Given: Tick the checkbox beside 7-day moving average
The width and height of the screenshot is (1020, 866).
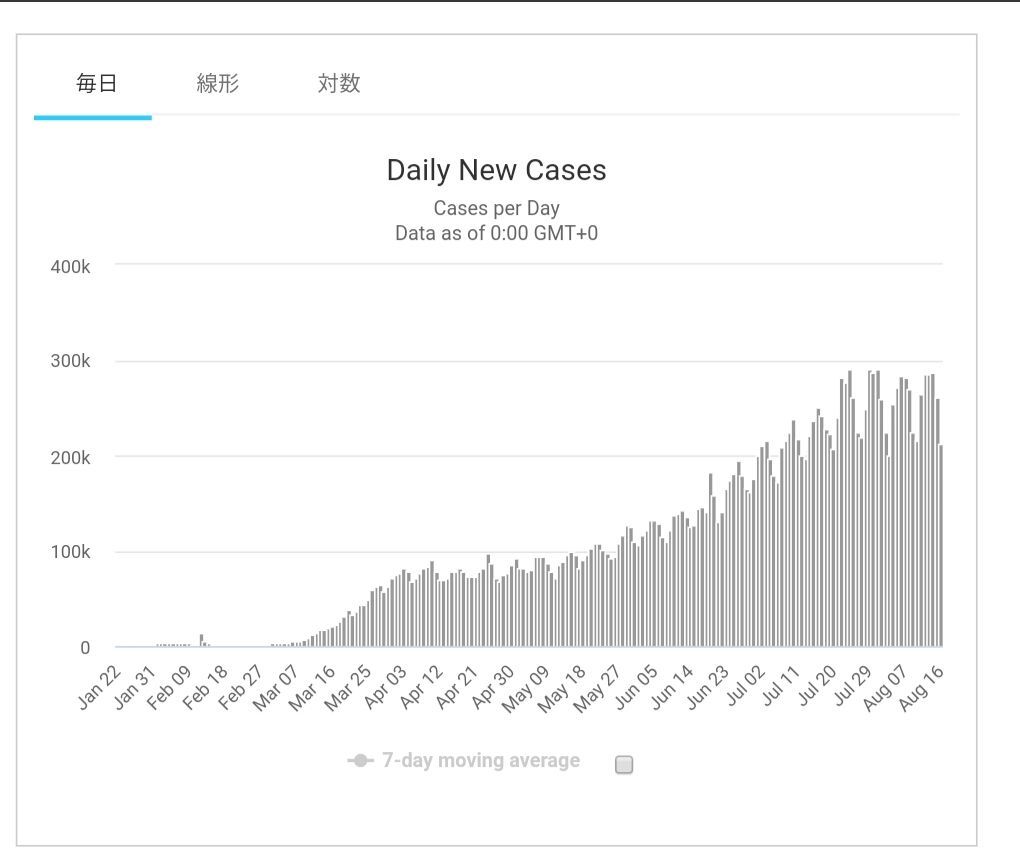Looking at the screenshot, I should [624, 765].
